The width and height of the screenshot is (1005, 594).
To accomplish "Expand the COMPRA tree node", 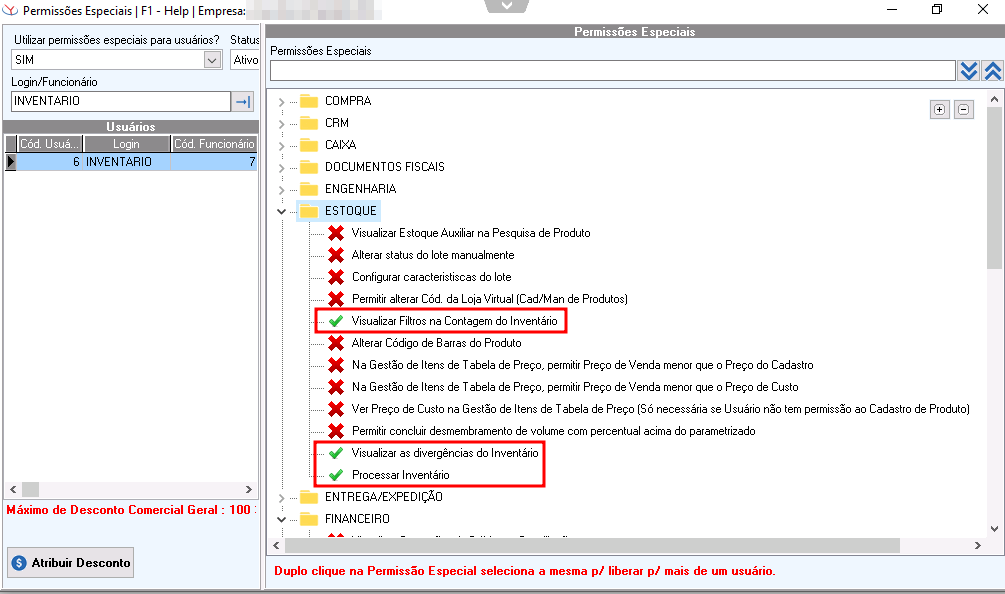I will [x=280, y=101].
